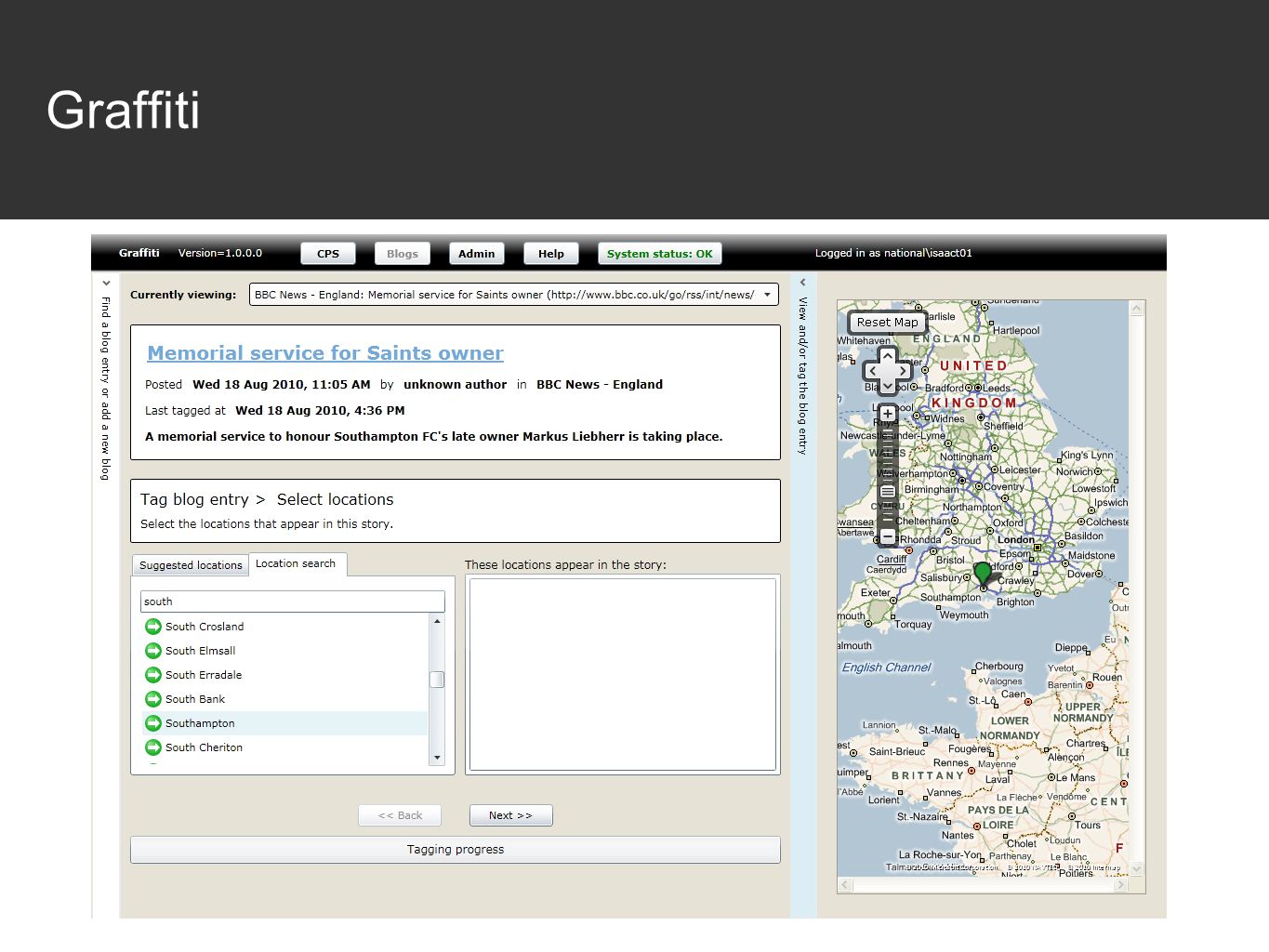Click the Graffiti app title
Screen dimensions: 1269x952
[x=139, y=253]
